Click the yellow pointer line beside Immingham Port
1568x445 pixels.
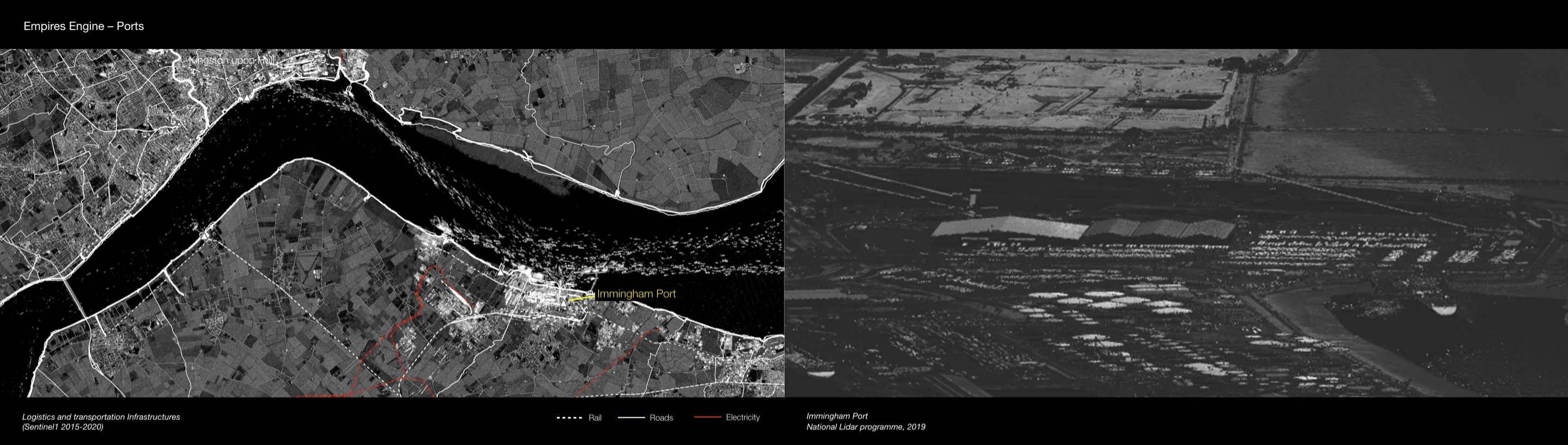coord(581,299)
